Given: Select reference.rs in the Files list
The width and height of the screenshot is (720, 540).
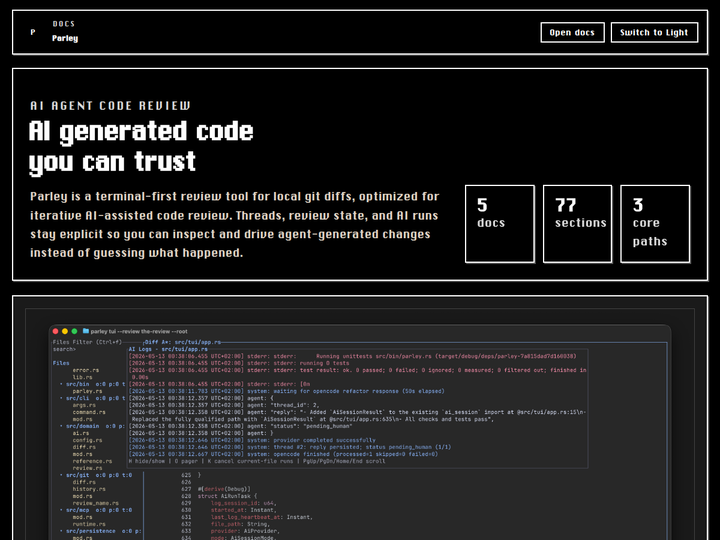Looking at the screenshot, I should (x=92, y=461).
